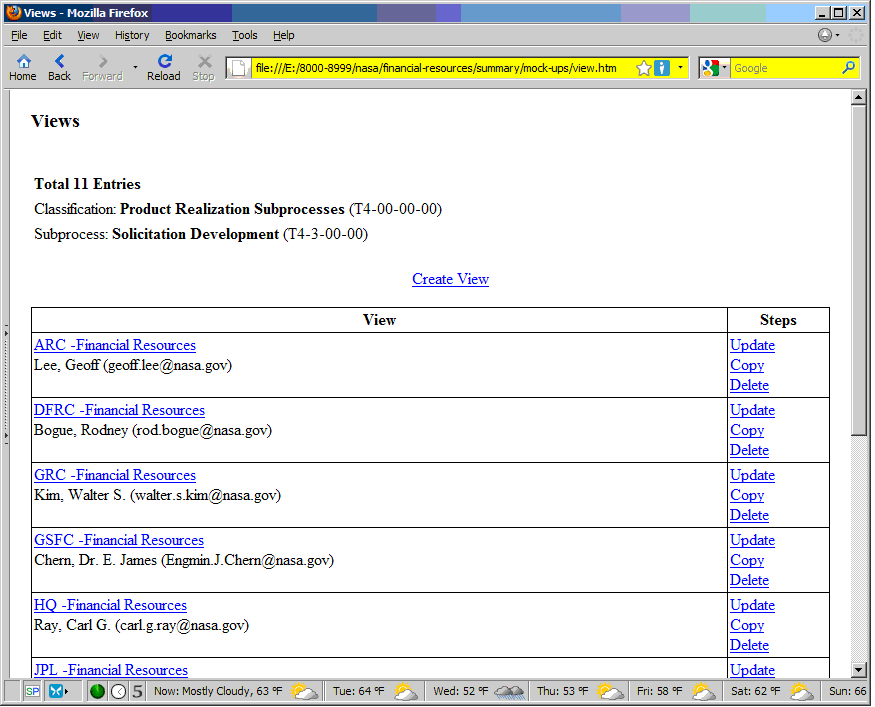Image resolution: width=875 pixels, height=707 pixels.
Task: Click the clock status bar icon
Action: click(118, 691)
